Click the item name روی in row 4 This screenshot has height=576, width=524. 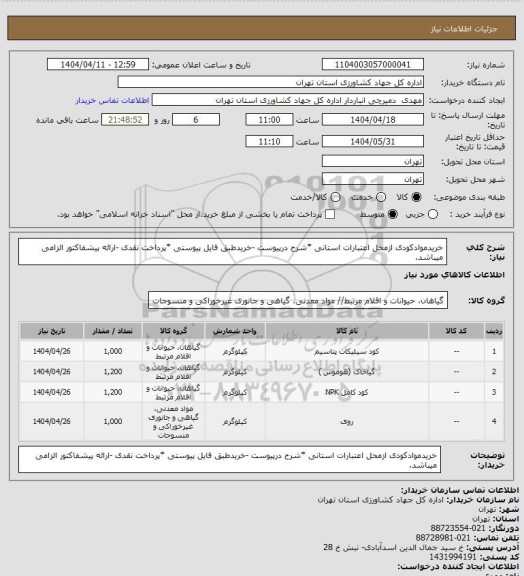347,422
